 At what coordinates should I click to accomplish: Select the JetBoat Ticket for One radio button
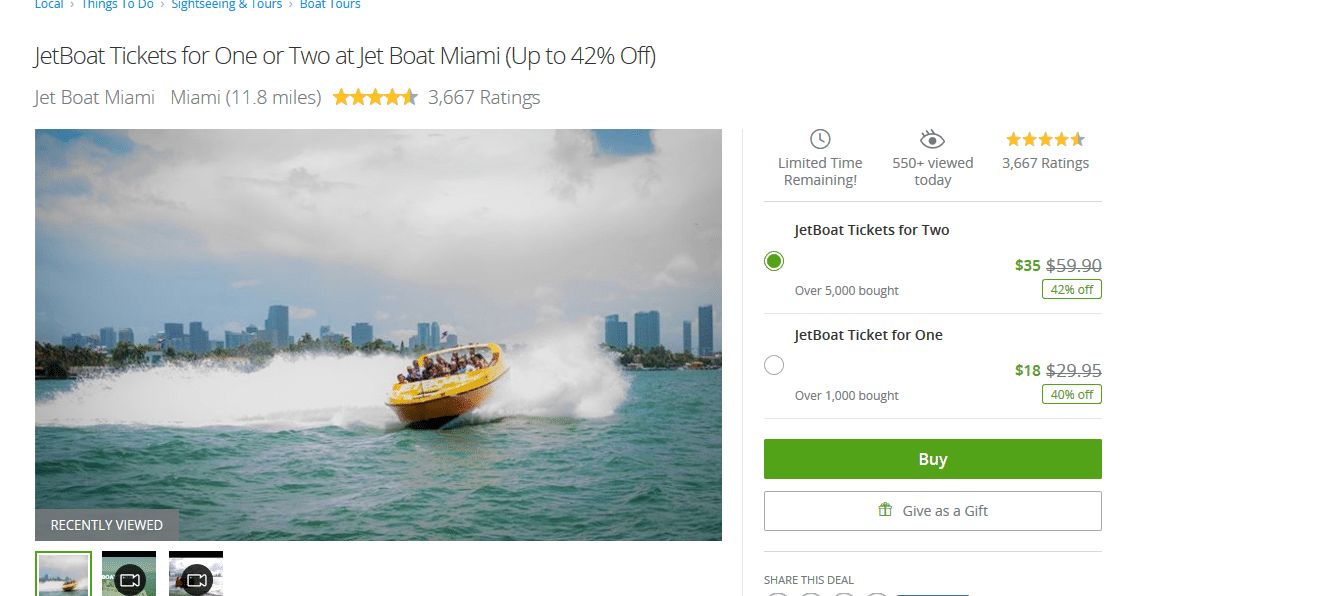click(x=774, y=365)
